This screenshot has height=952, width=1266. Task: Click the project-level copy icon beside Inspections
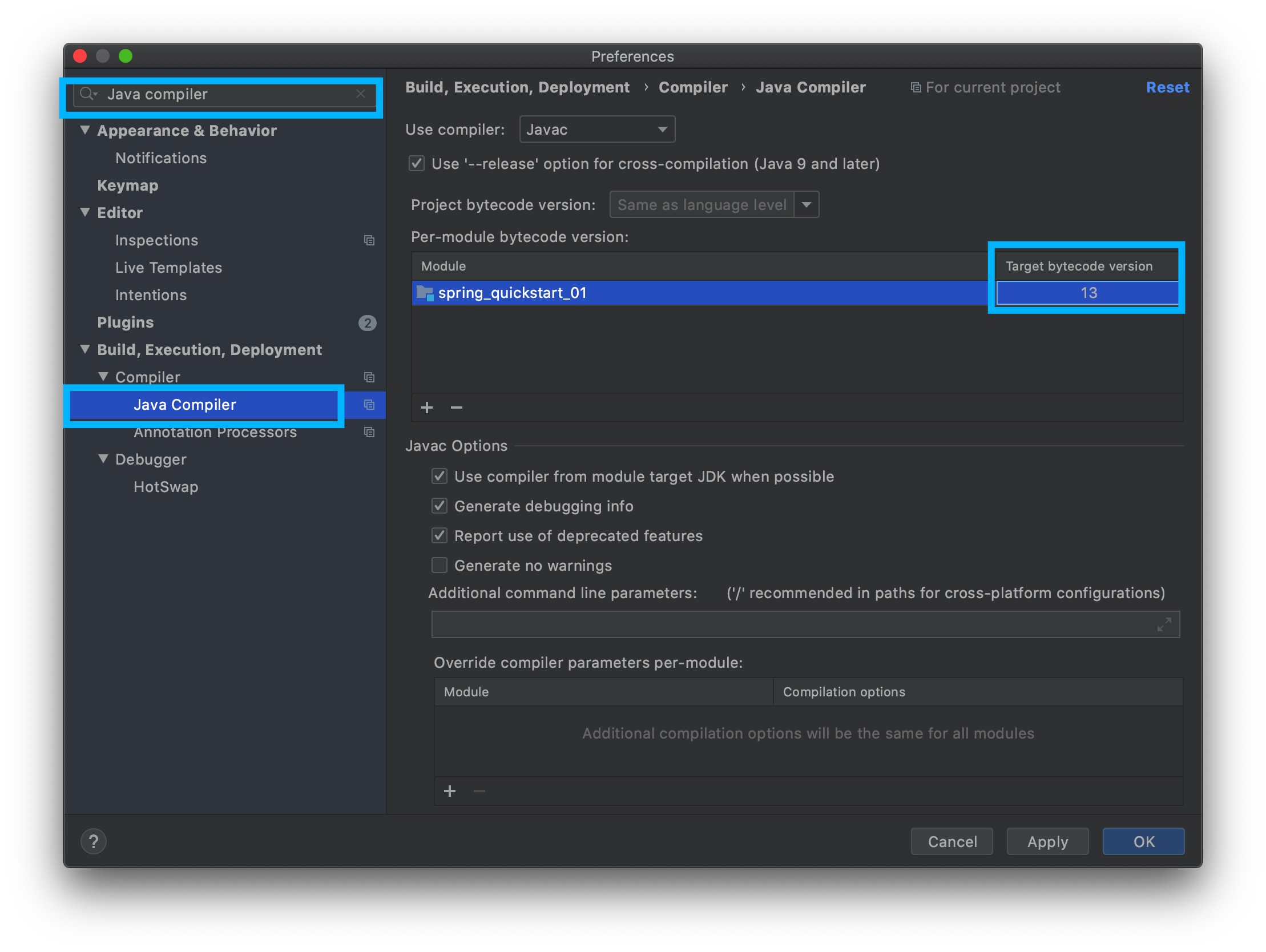[x=369, y=240]
